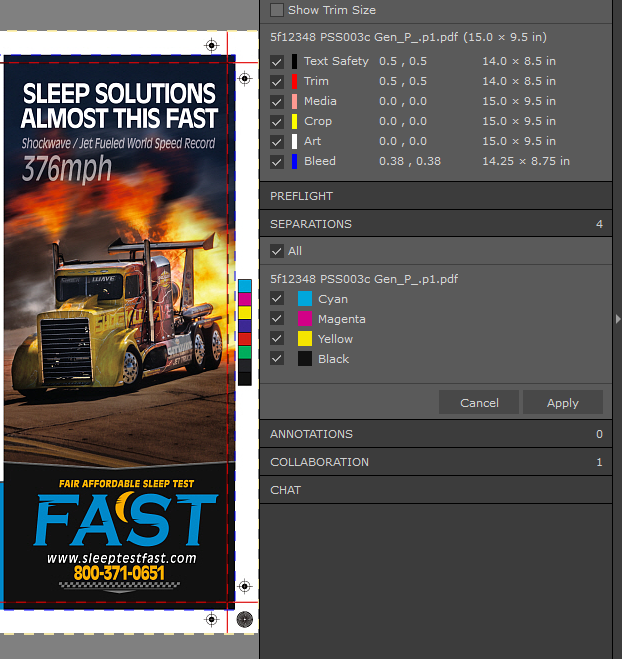Open the CHAT panel section
The height and width of the screenshot is (659, 622).
[436, 490]
